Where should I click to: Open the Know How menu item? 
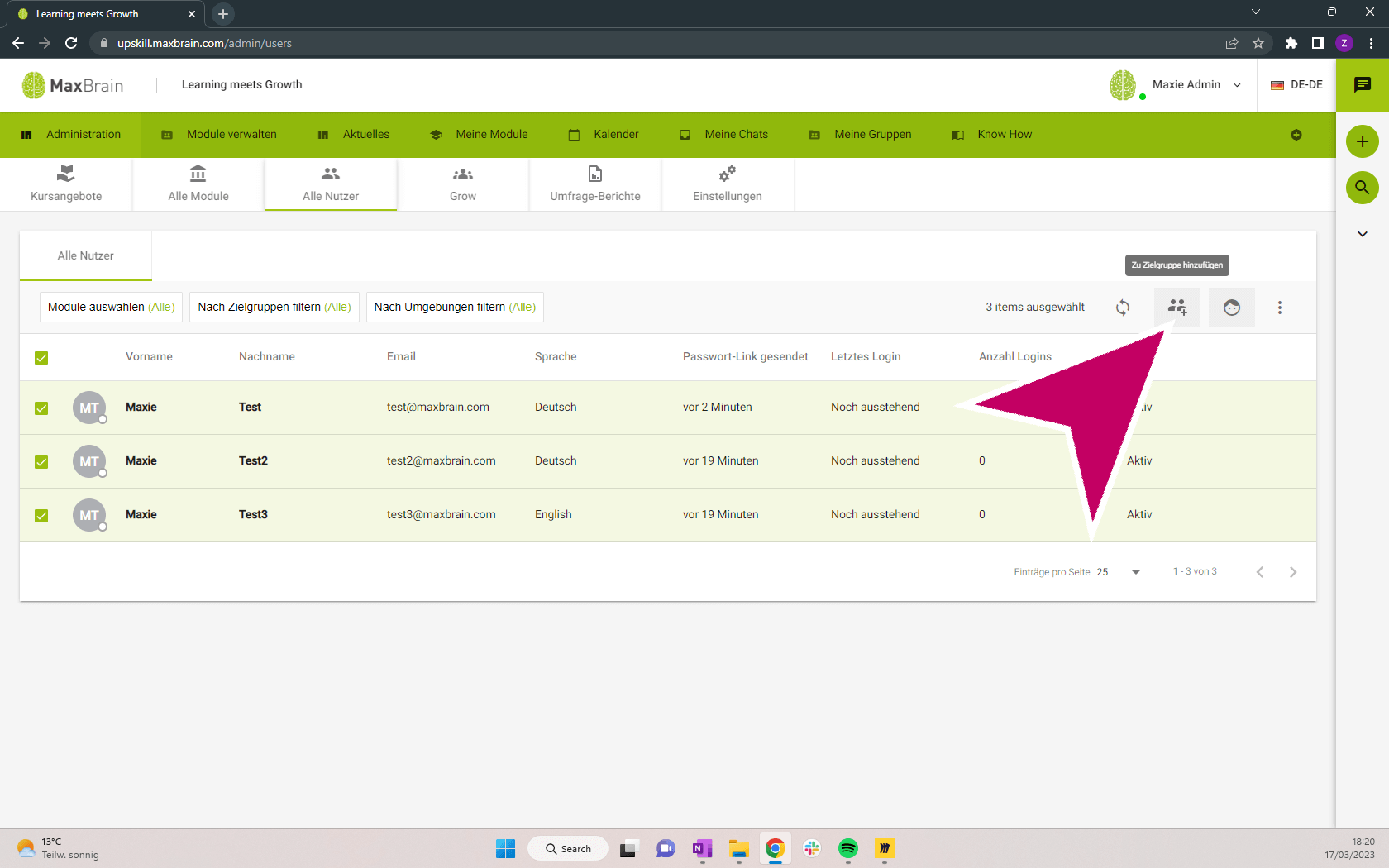pos(992,135)
